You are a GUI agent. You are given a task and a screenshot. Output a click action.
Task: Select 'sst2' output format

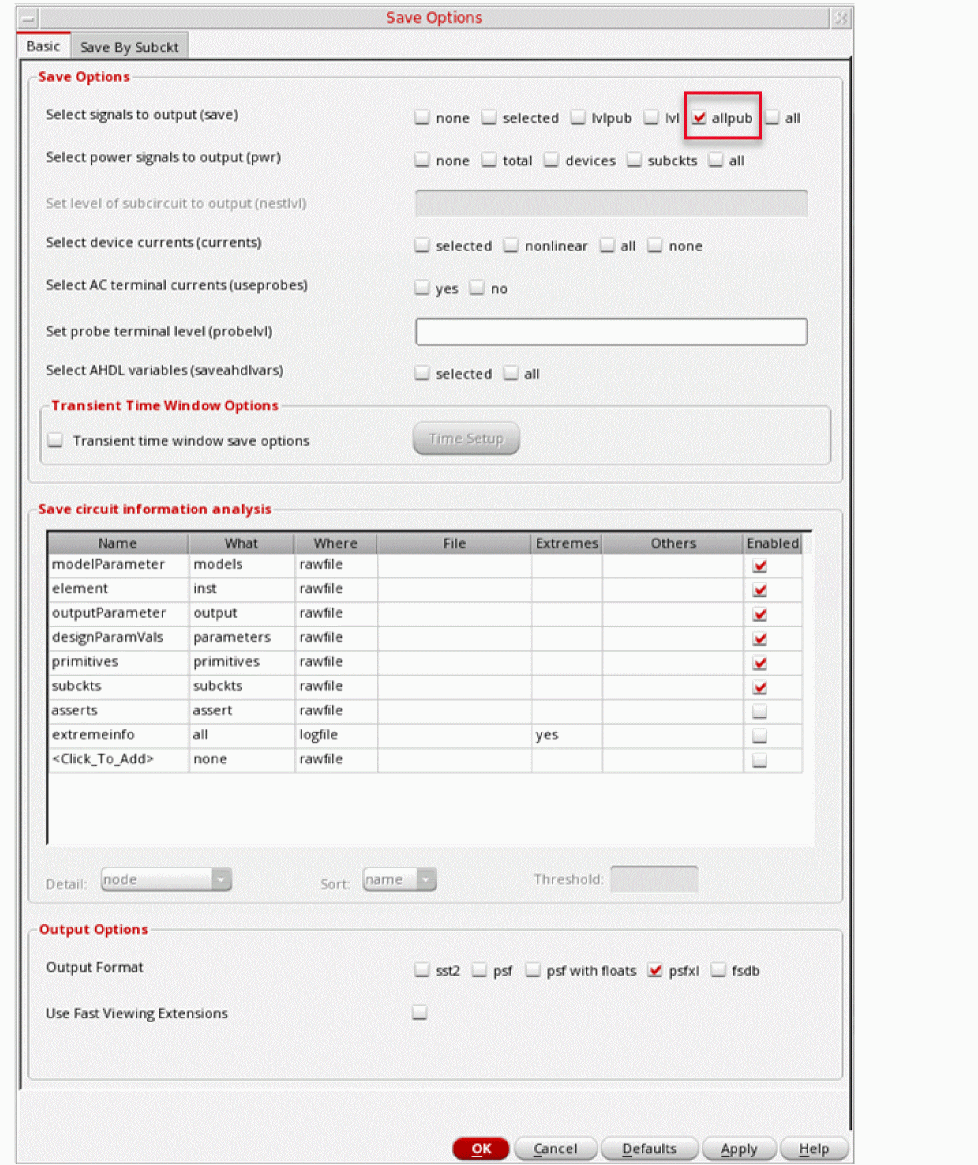tap(422, 970)
